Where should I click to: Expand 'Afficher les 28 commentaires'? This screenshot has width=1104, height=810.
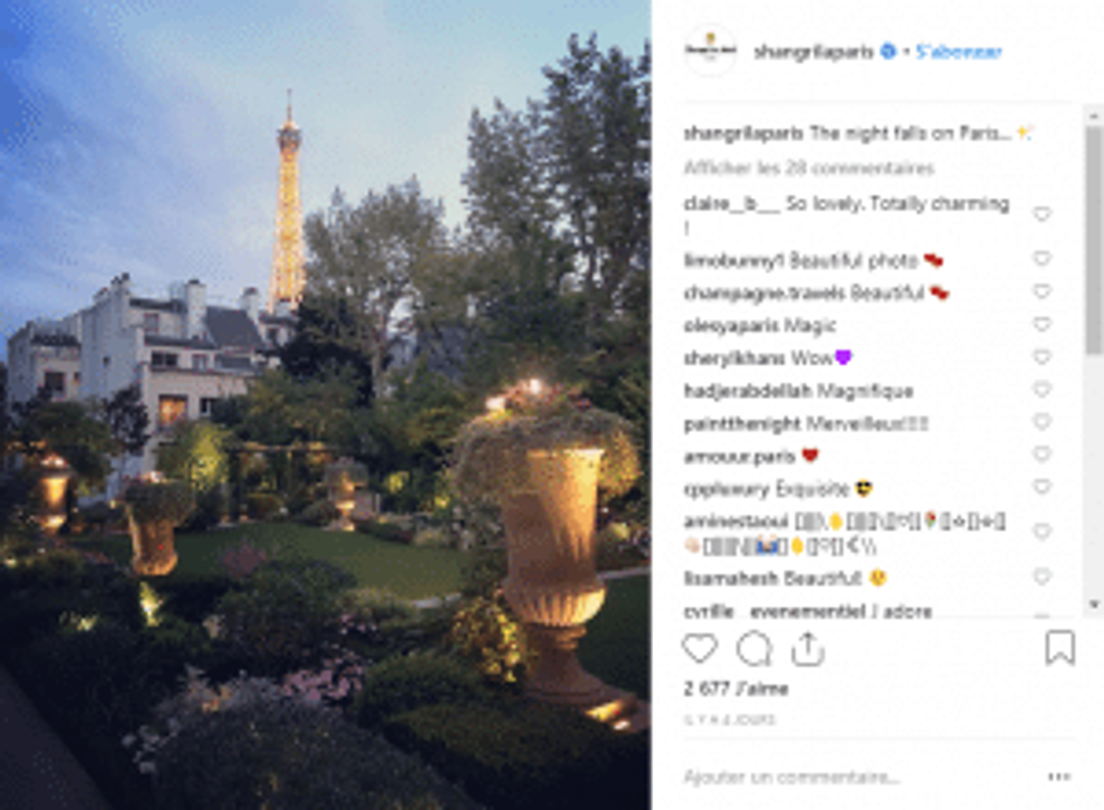click(x=809, y=168)
